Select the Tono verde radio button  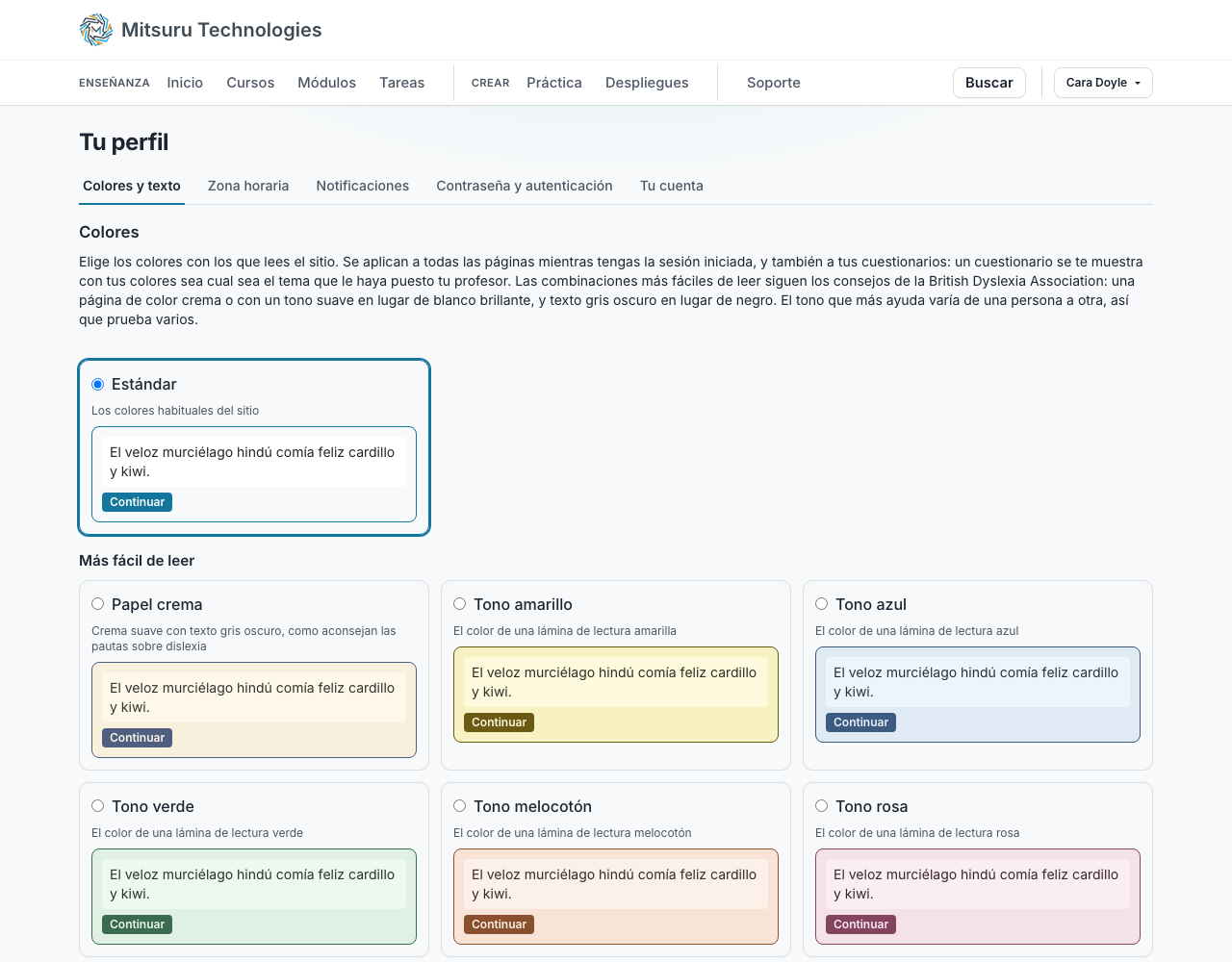tap(97, 806)
